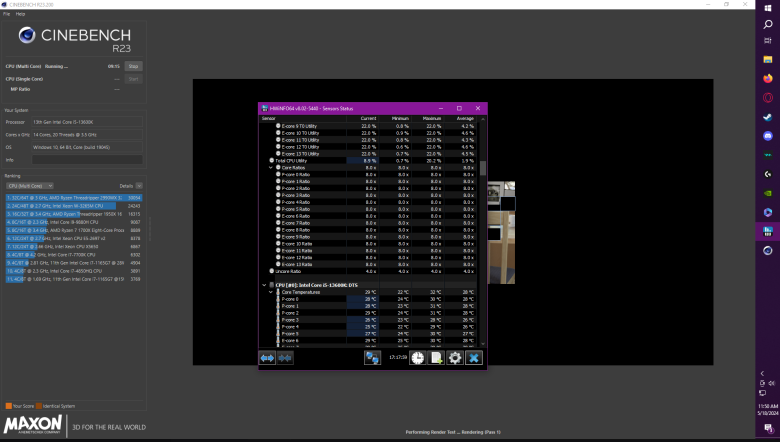Collapse the Core Ratios group
The width and height of the screenshot is (780, 442).
pos(271,168)
